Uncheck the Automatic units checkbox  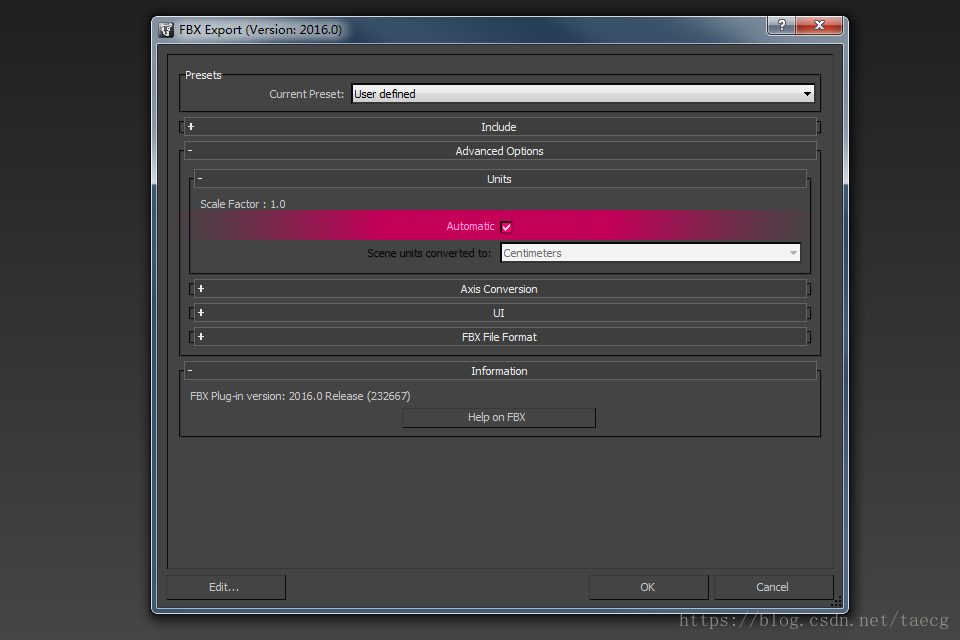tap(506, 227)
